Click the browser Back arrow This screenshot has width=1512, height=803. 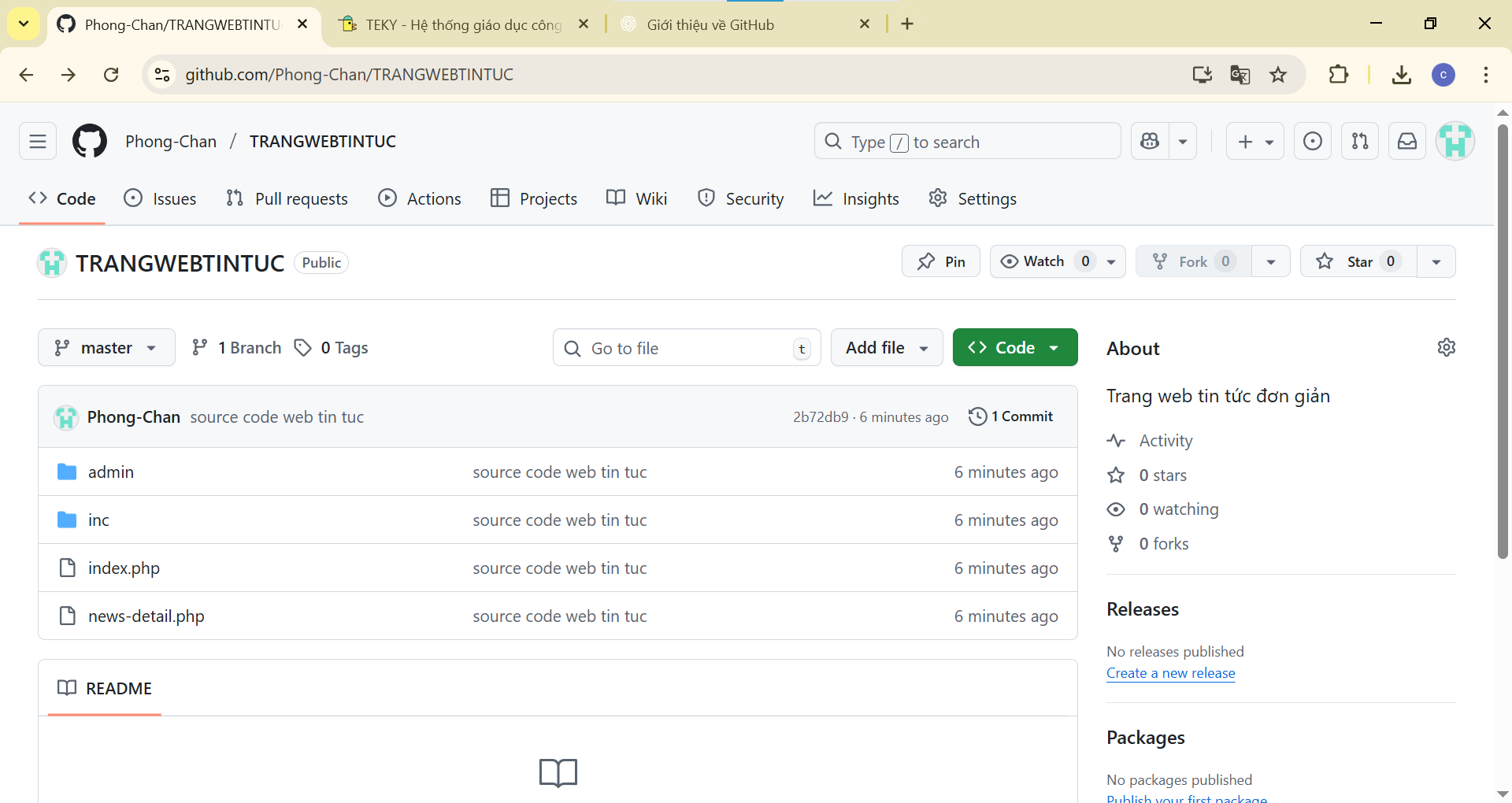(x=26, y=75)
